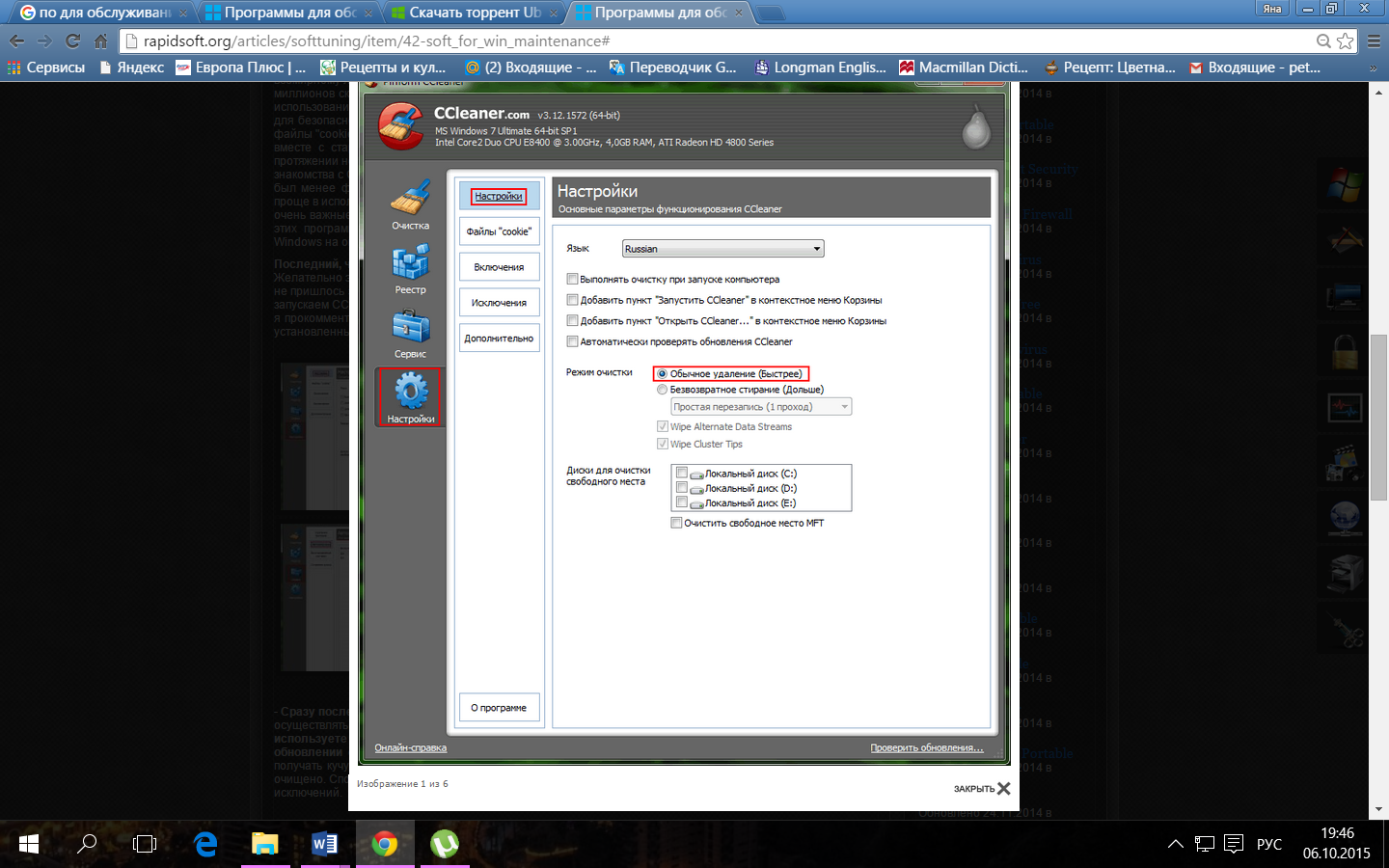
Task: Reload the page in Chrome
Action: (x=72, y=41)
